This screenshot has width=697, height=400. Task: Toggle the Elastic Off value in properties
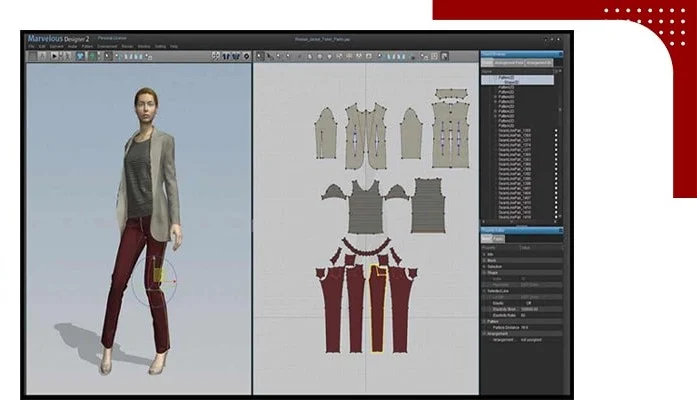click(528, 303)
